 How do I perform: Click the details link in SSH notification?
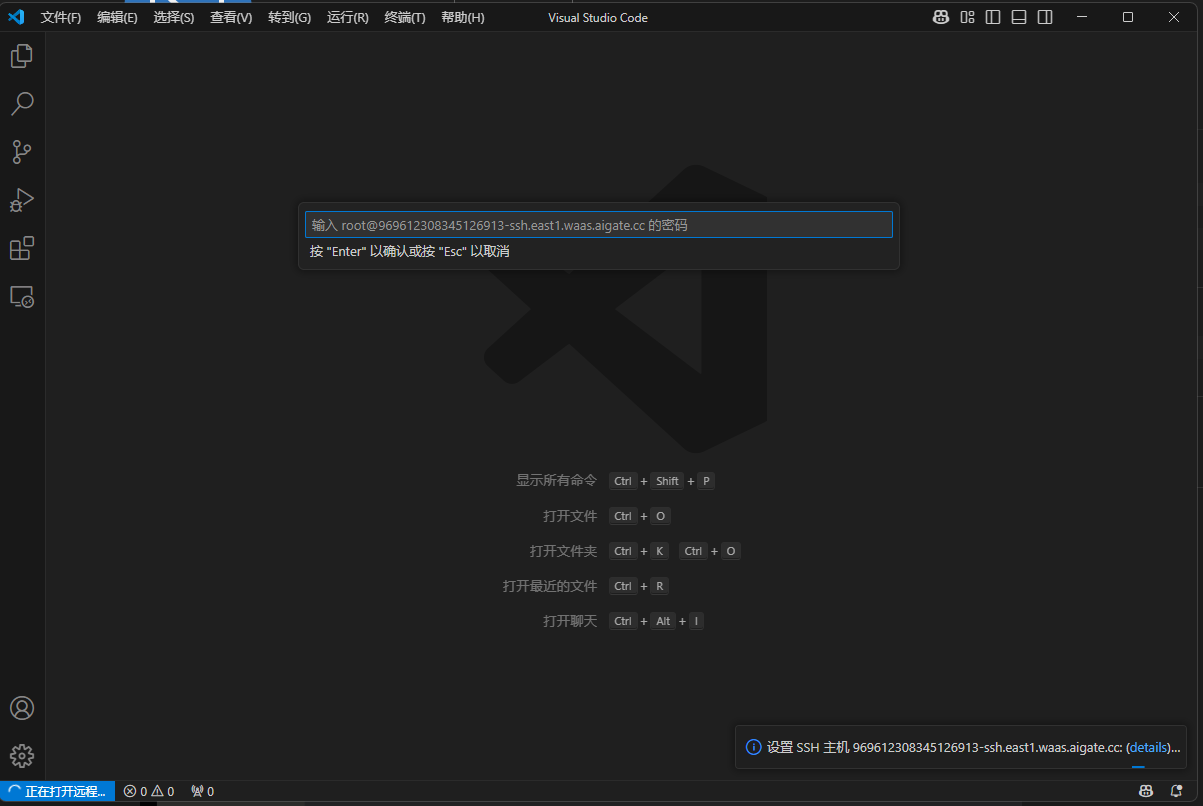(1148, 747)
